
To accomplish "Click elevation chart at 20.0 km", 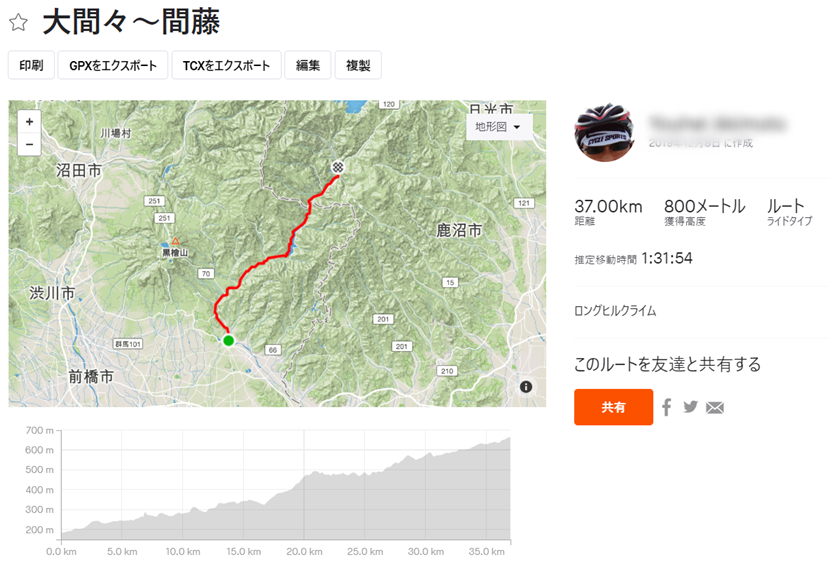I will (x=304, y=485).
